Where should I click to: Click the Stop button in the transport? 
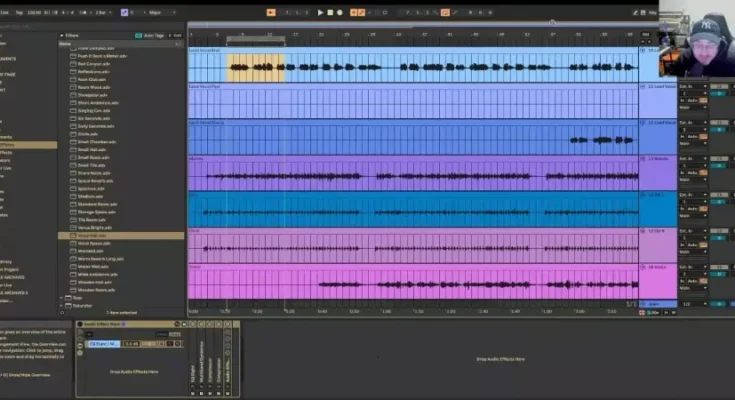point(330,12)
